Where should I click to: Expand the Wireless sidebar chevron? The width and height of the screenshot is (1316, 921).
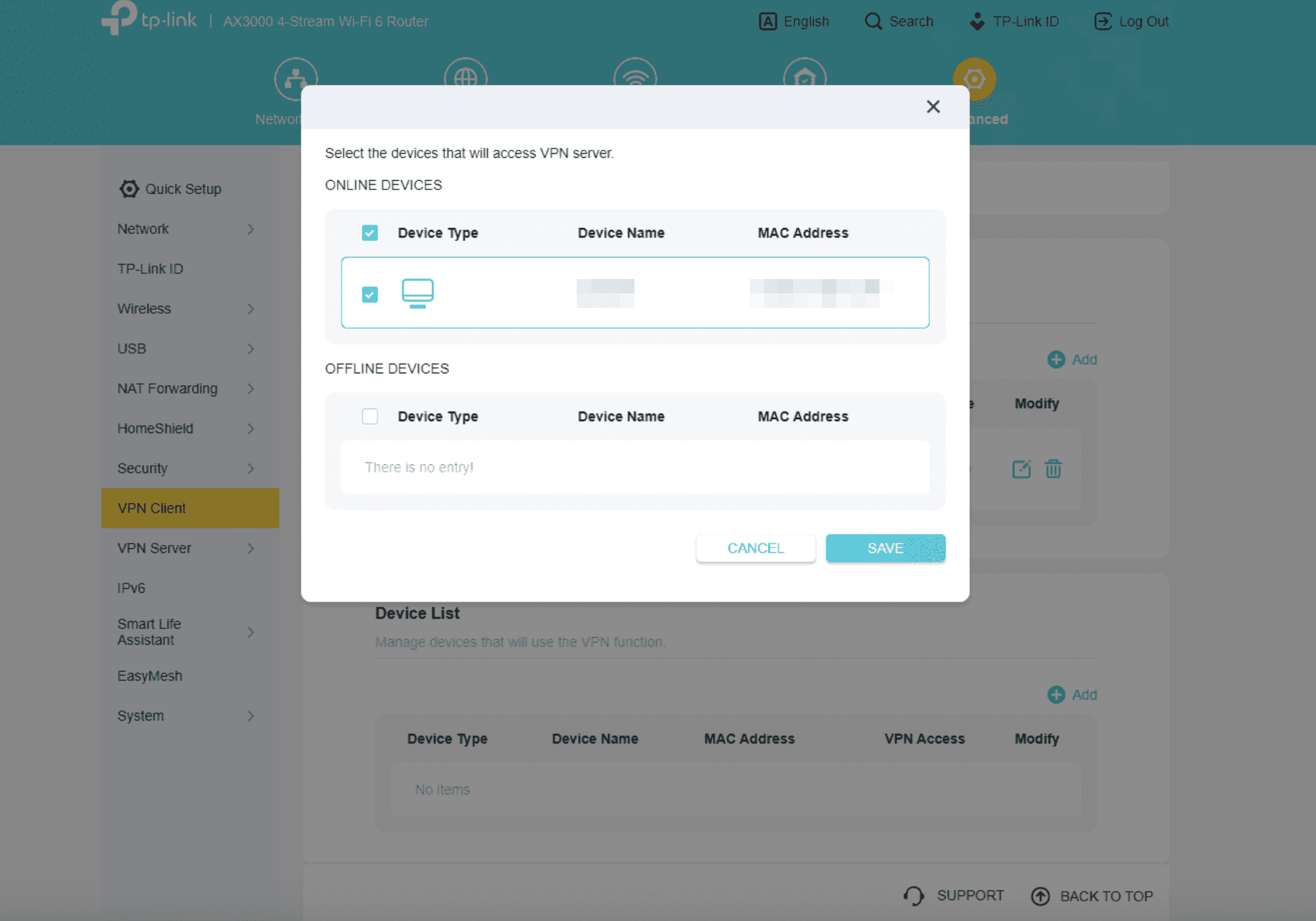coord(250,309)
